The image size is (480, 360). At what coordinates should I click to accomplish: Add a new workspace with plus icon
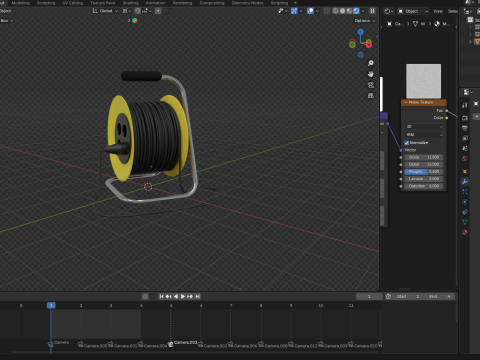(295, 3)
